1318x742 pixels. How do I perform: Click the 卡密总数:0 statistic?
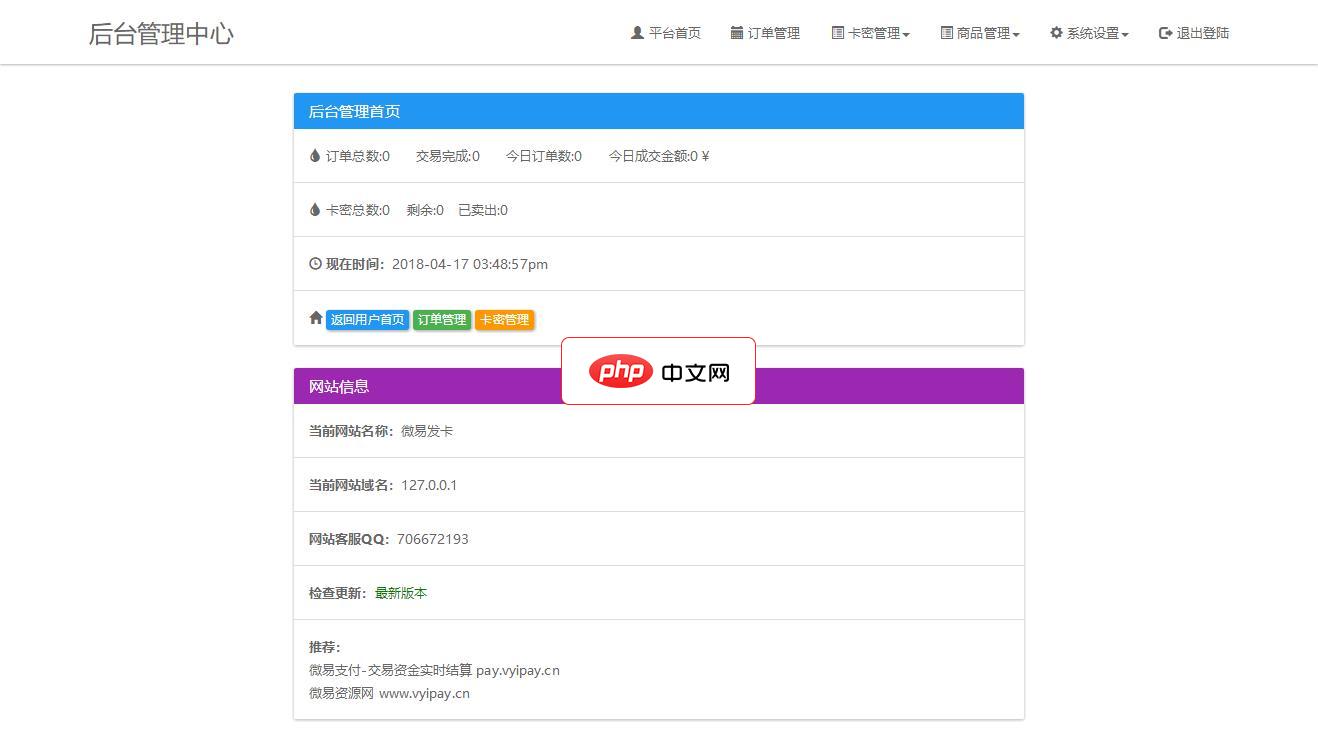click(357, 210)
